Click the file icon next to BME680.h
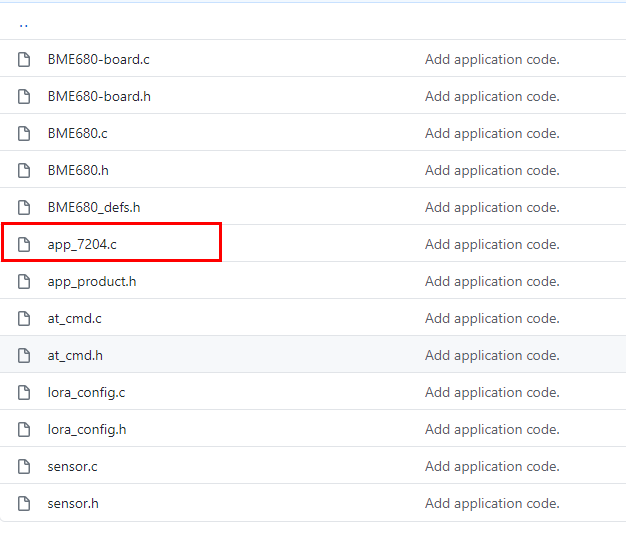This screenshot has width=626, height=541. [24, 171]
